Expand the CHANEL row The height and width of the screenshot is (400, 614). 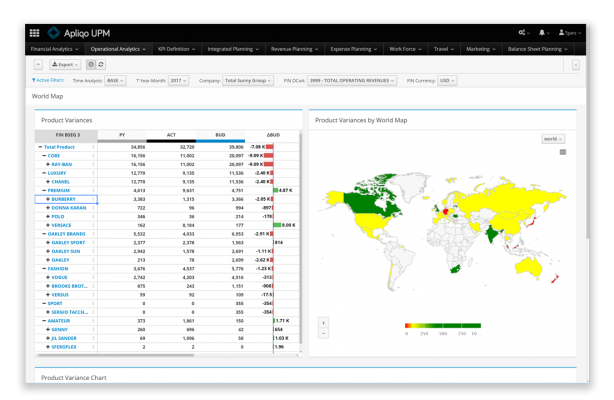pos(48,182)
